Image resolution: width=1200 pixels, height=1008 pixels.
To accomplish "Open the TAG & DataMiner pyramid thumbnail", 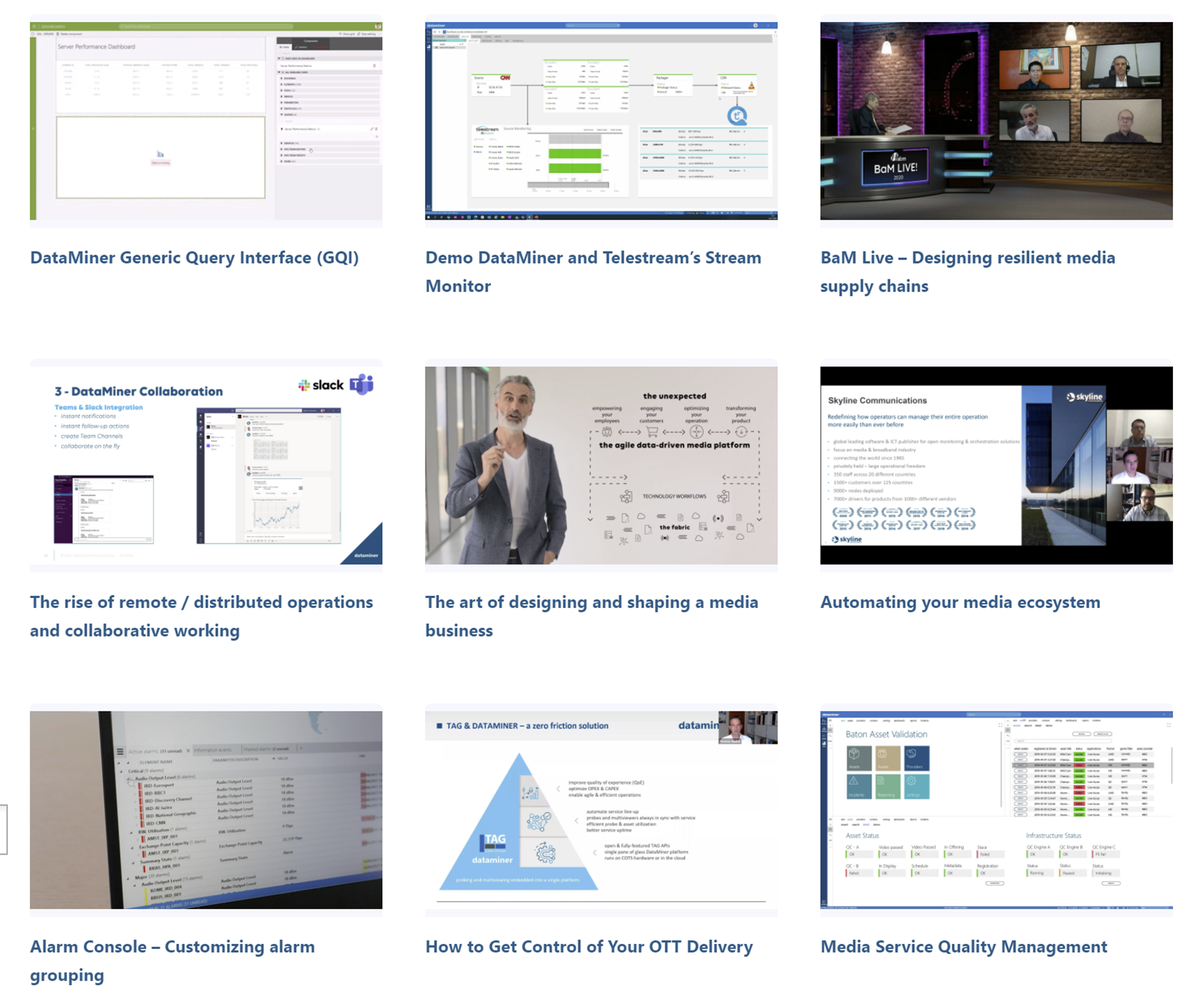I will pyautogui.click(x=601, y=810).
